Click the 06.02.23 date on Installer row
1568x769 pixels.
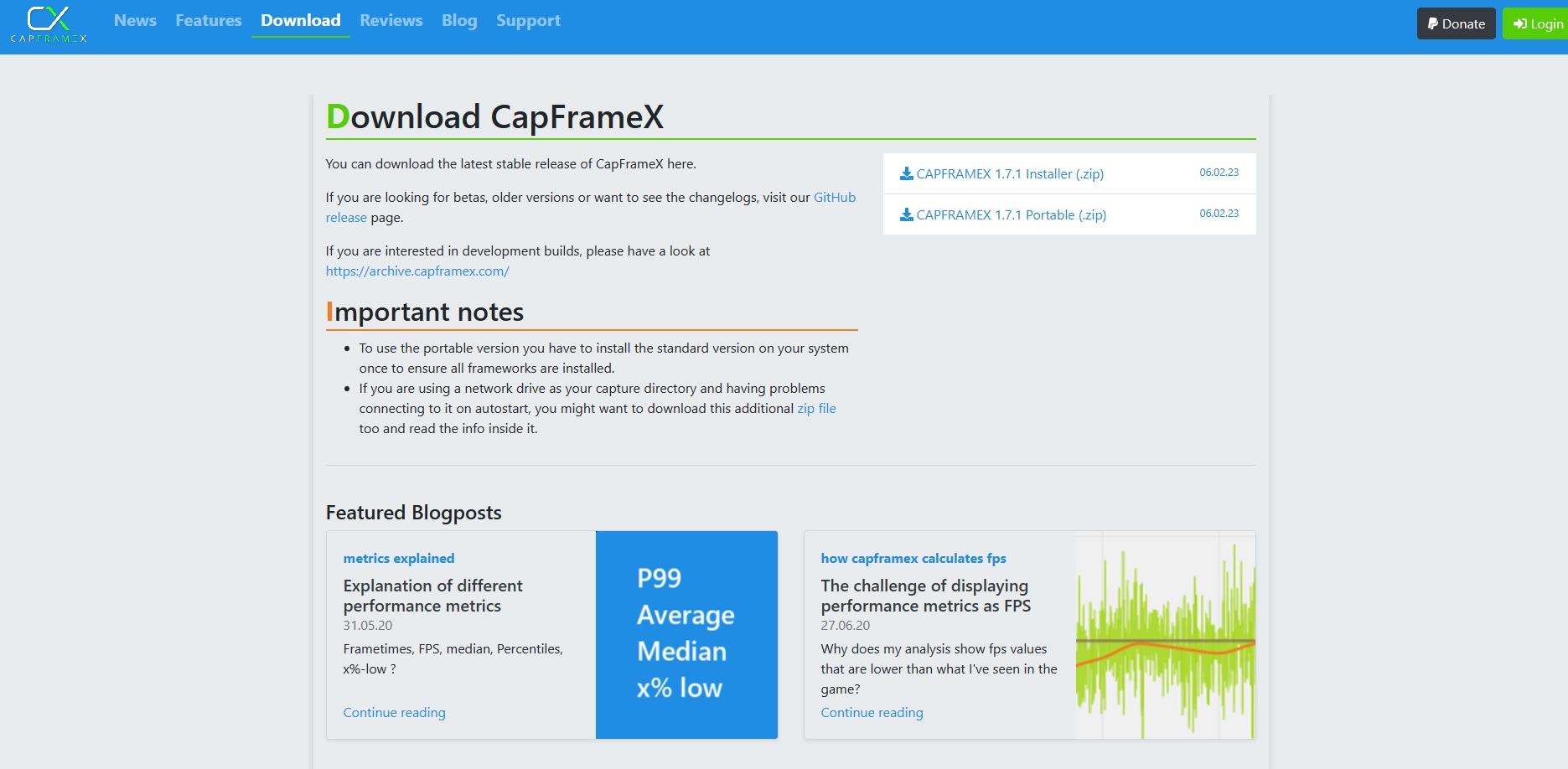tap(1219, 173)
